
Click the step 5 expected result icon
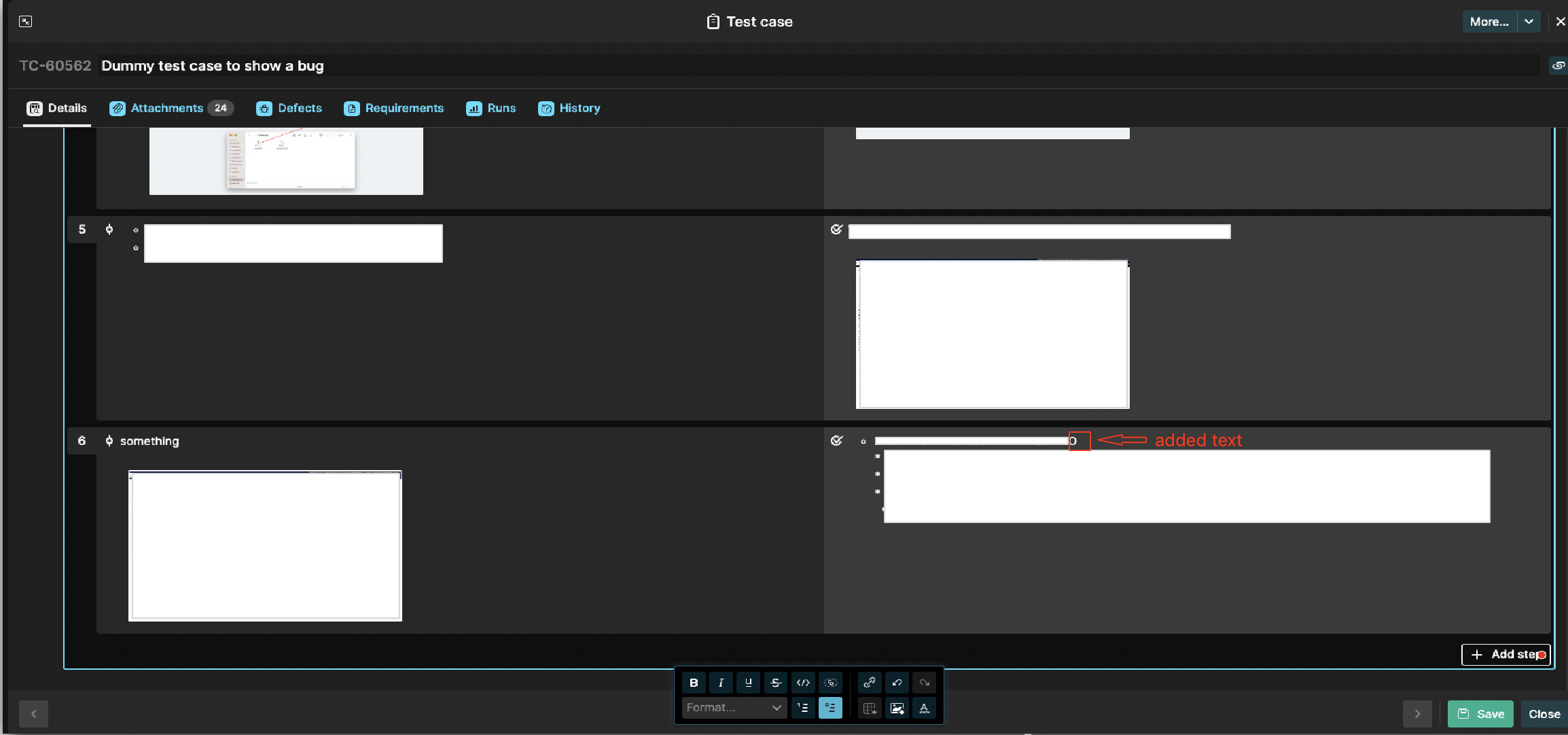(836, 230)
